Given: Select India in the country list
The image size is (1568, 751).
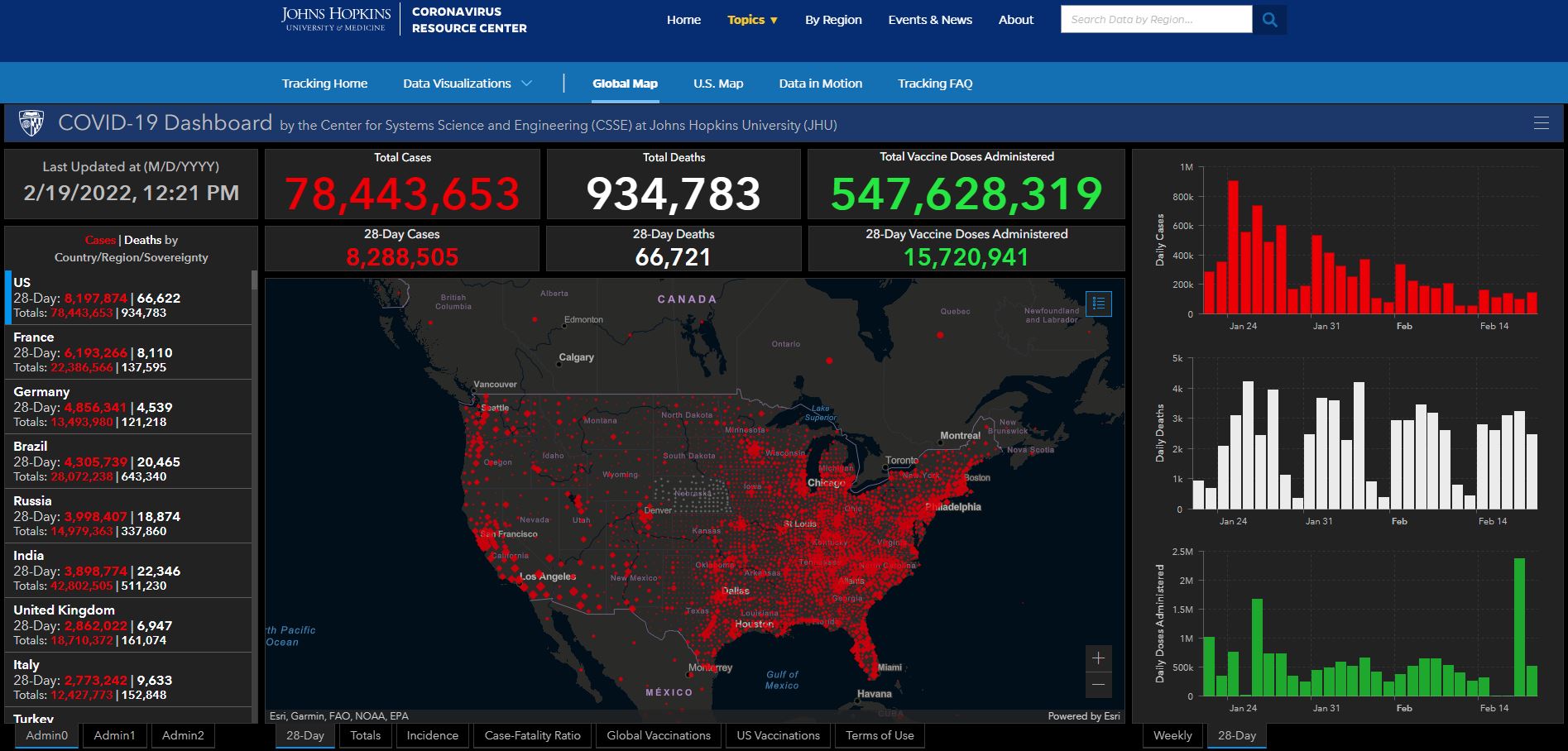Looking at the screenshot, I should coord(128,570).
